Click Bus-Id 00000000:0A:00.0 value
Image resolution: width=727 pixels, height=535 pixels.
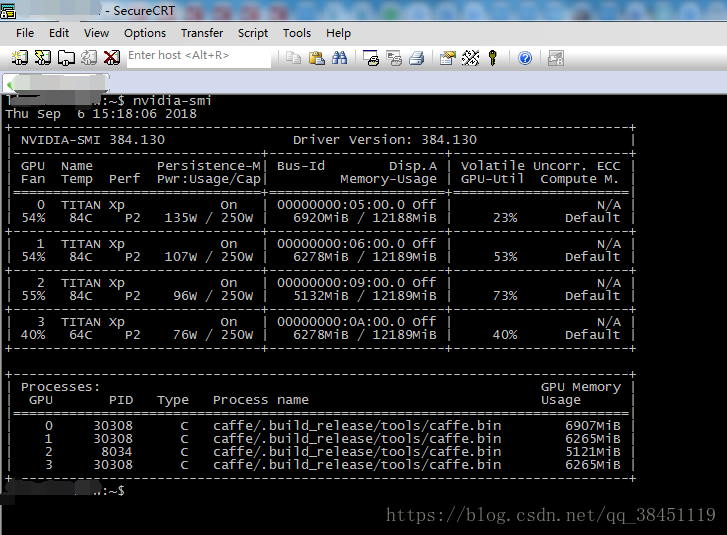pyautogui.click(x=341, y=322)
